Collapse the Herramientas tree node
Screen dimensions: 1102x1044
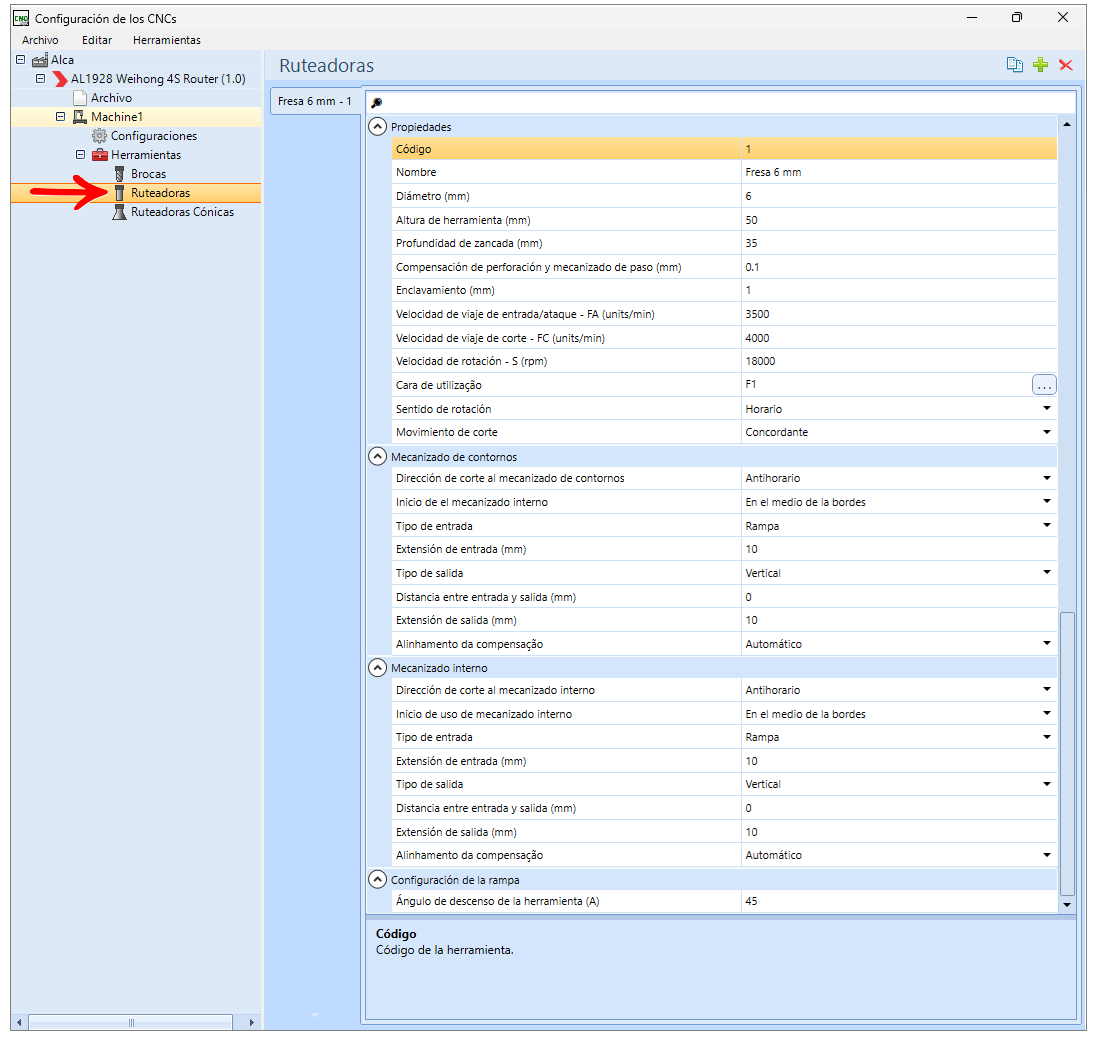coord(80,155)
